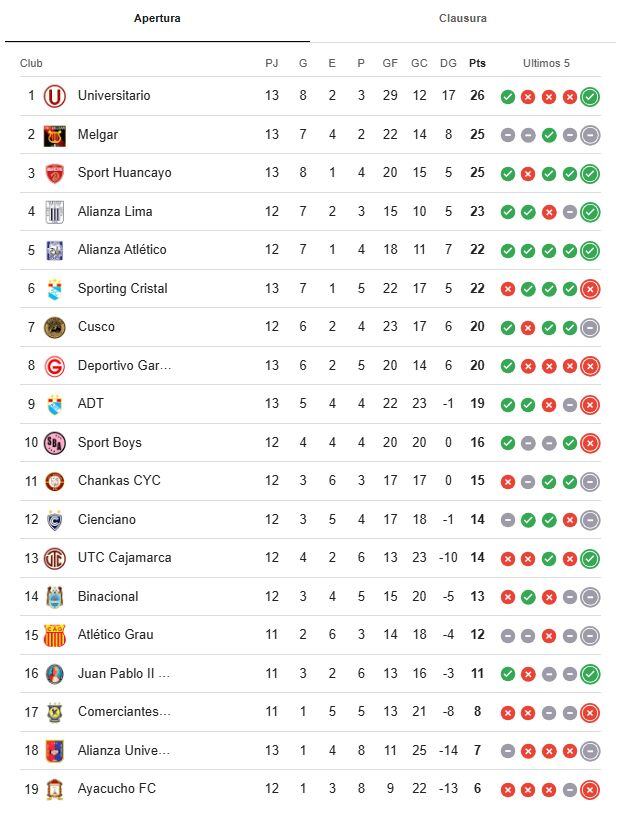Click the Sport Huancayo crest icon
Screen dimensions: 627x813
pyautogui.click(x=54, y=173)
